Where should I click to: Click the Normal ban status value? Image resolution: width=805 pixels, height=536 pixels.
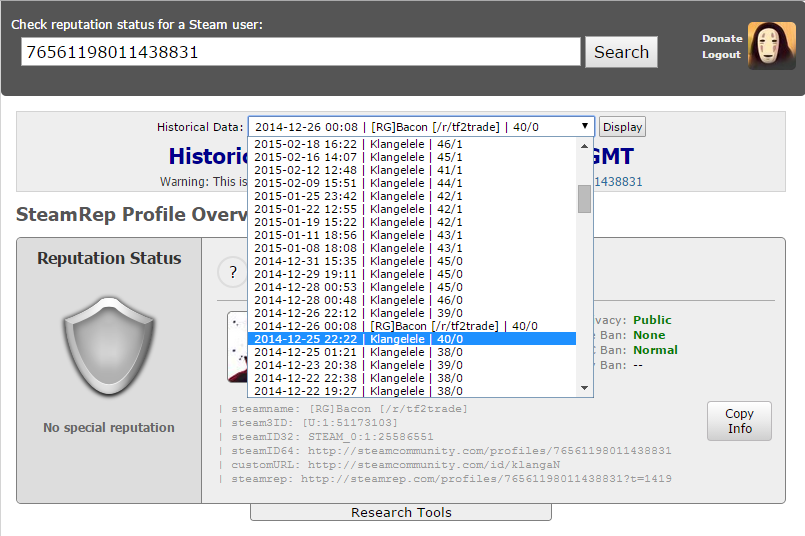point(655,350)
